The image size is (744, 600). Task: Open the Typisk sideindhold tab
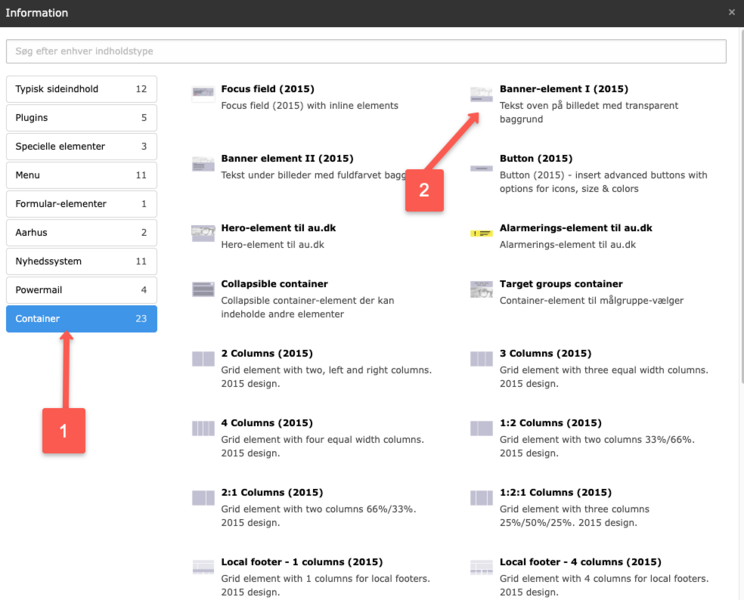(81, 89)
